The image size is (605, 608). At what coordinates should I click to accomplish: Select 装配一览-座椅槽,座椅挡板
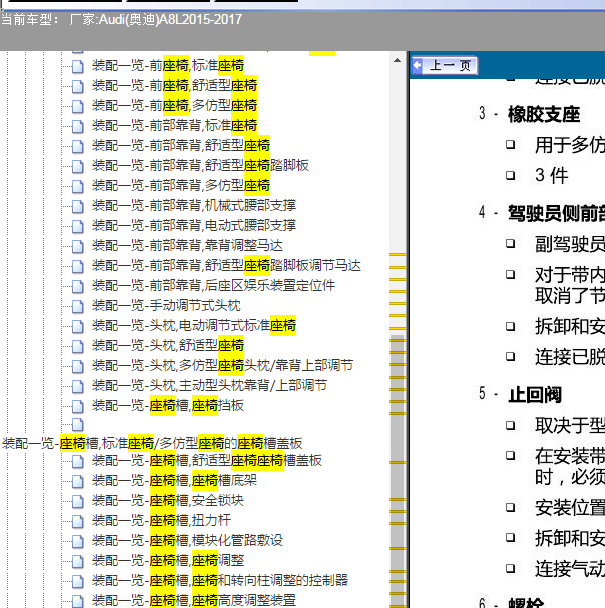click(x=168, y=406)
